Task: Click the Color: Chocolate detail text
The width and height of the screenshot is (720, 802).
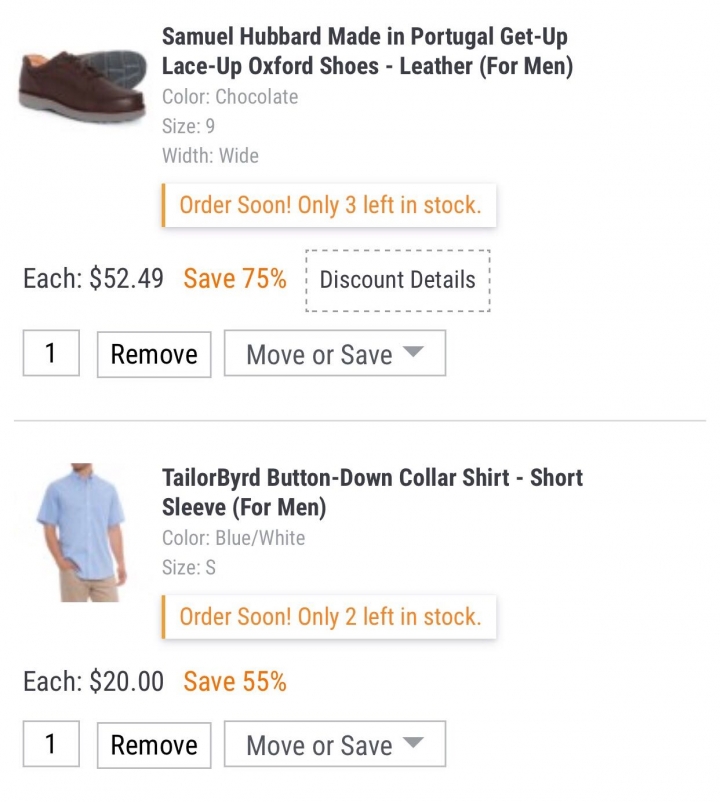Action: click(x=230, y=97)
